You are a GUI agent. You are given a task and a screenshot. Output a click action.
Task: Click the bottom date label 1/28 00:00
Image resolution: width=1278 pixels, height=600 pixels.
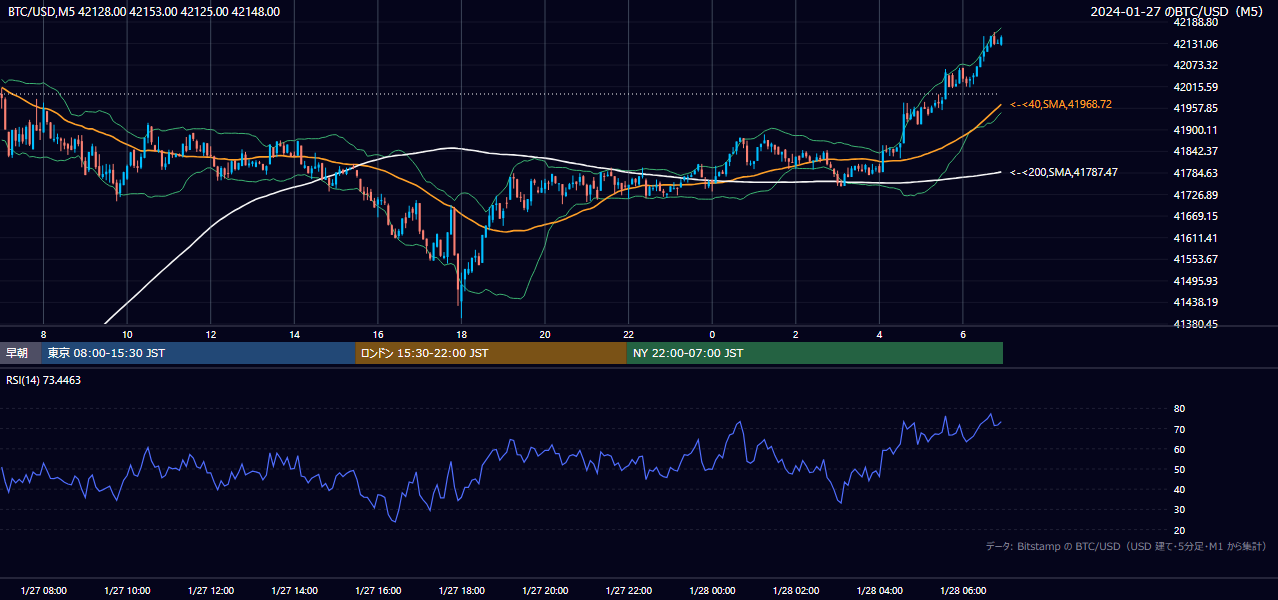[712, 590]
